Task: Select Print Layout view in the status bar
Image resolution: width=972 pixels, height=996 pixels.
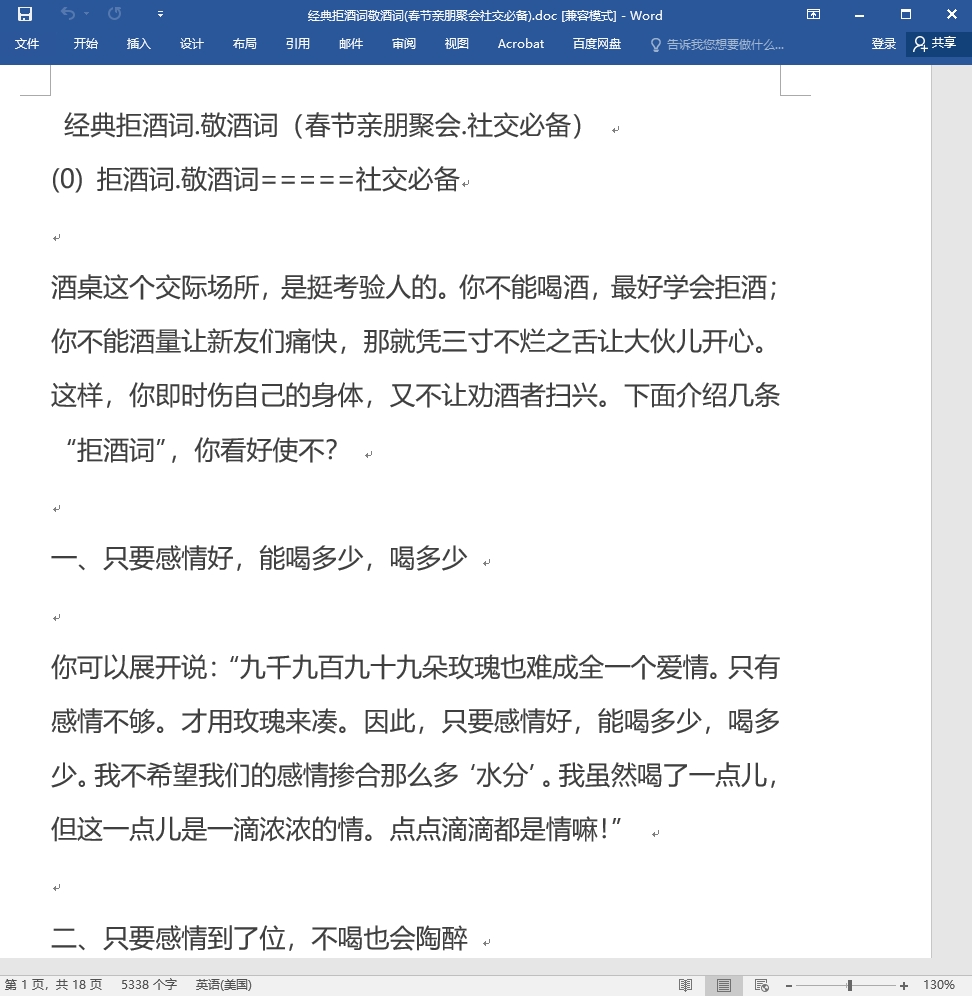Action: click(x=724, y=985)
